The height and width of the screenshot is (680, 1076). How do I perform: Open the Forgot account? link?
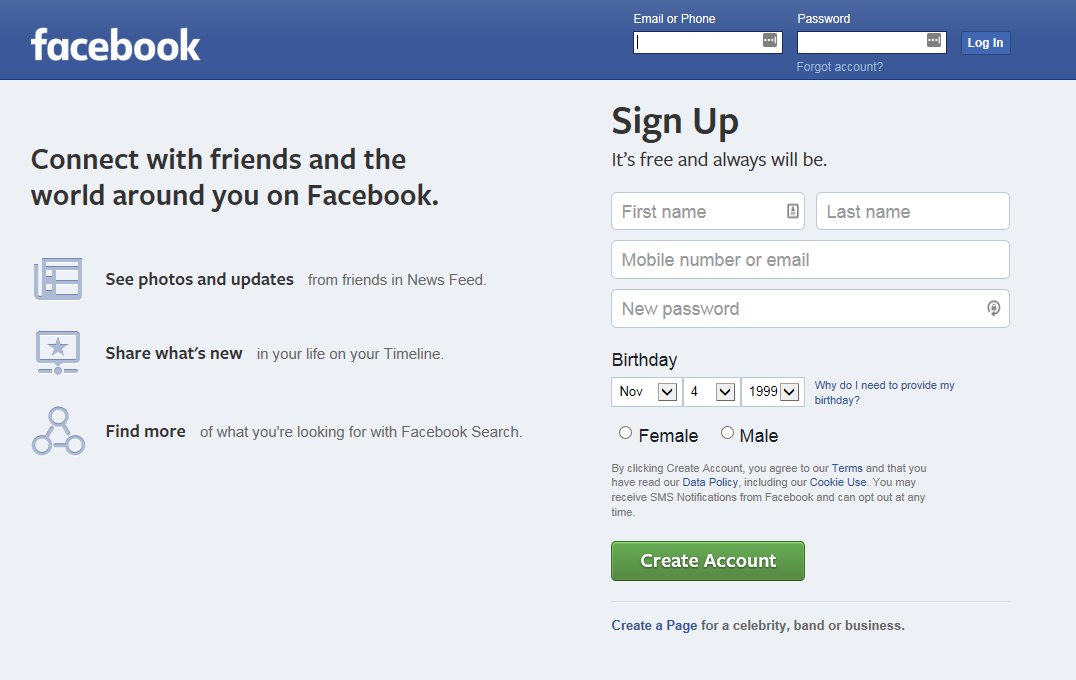tap(839, 67)
